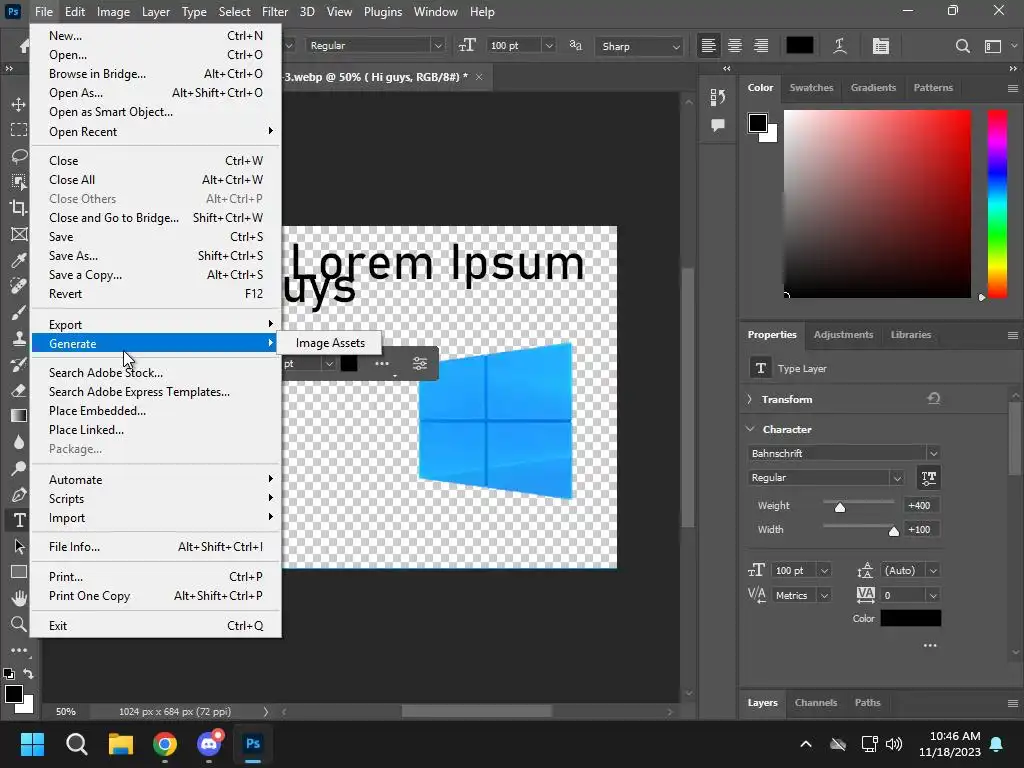The image size is (1024, 768).
Task: Select the Horizontal Type tool
Action: 19,520
